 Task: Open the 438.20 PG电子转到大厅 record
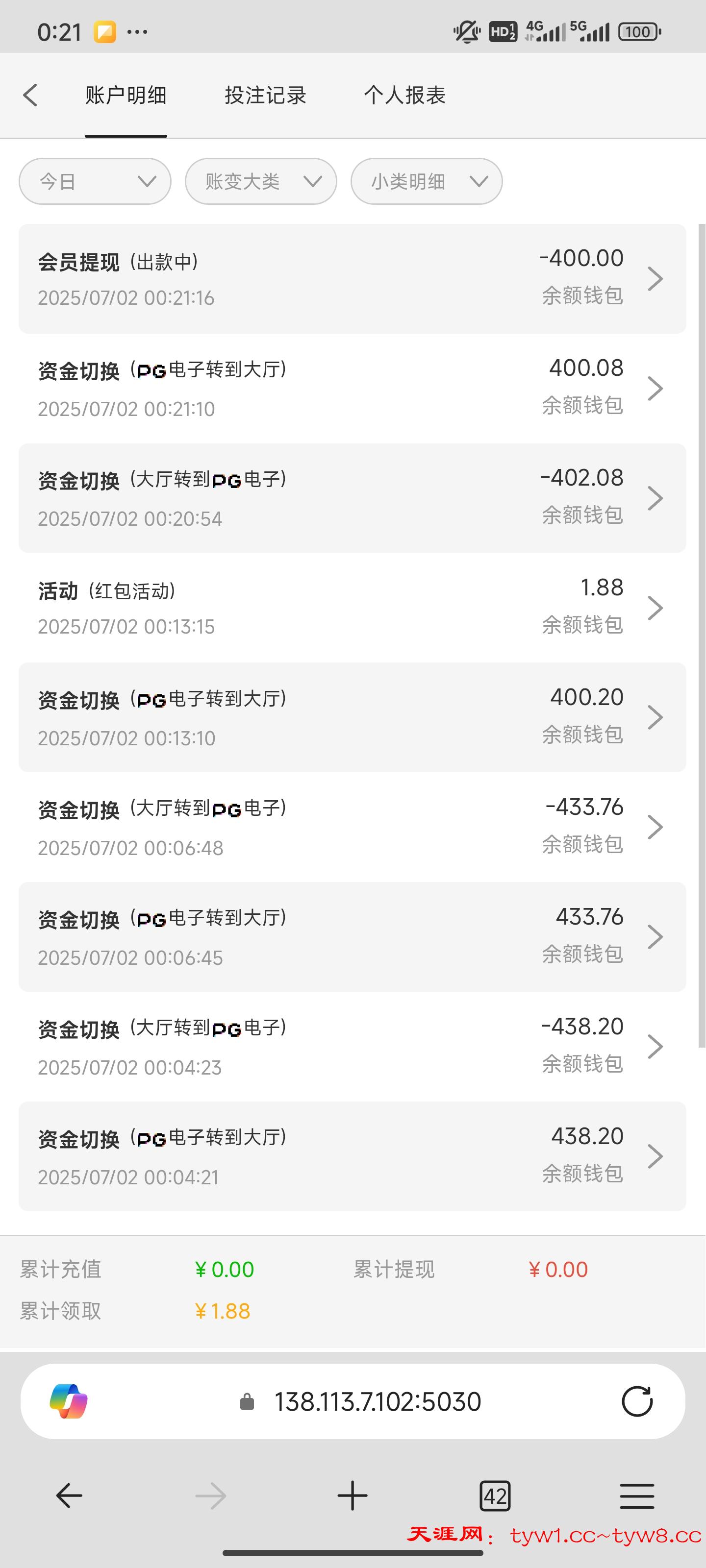pos(352,1156)
